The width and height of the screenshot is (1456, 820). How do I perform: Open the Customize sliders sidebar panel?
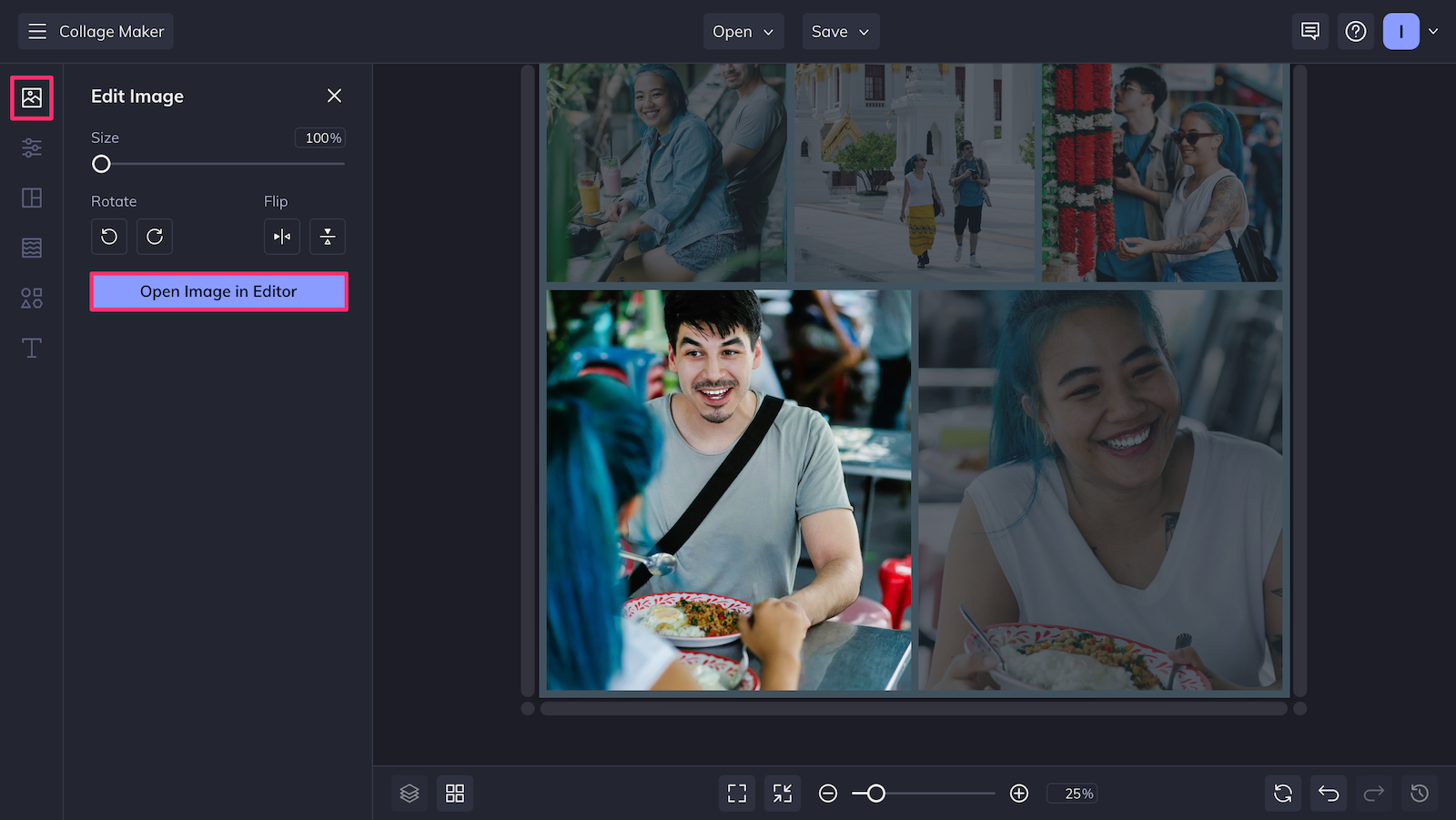tap(32, 147)
